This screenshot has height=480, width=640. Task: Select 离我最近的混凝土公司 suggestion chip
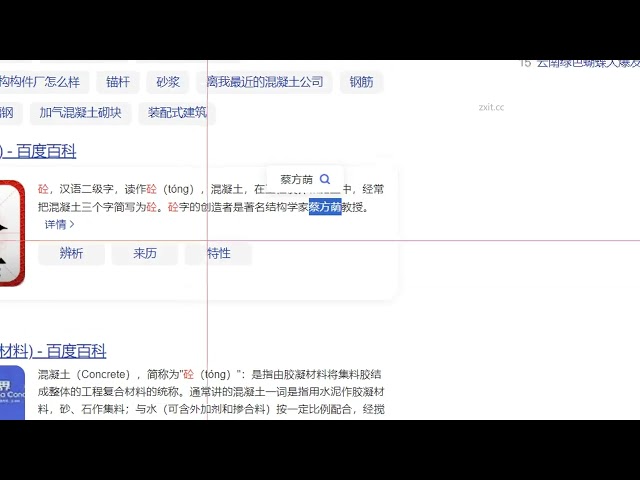tap(264, 82)
